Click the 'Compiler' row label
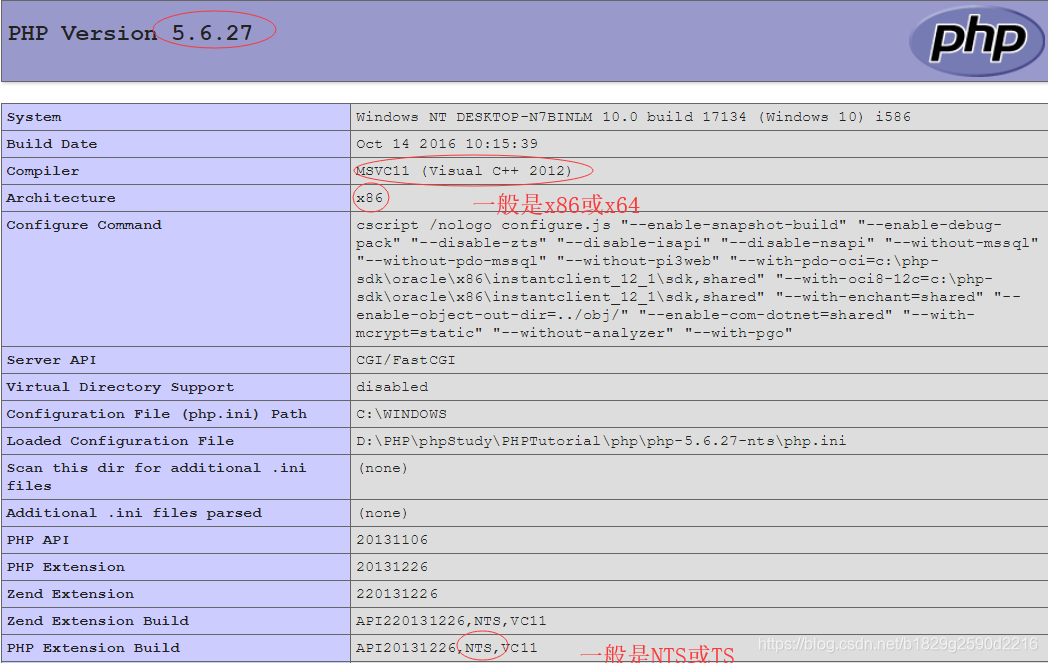Image resolution: width=1048 pixels, height=663 pixels. 43,171
